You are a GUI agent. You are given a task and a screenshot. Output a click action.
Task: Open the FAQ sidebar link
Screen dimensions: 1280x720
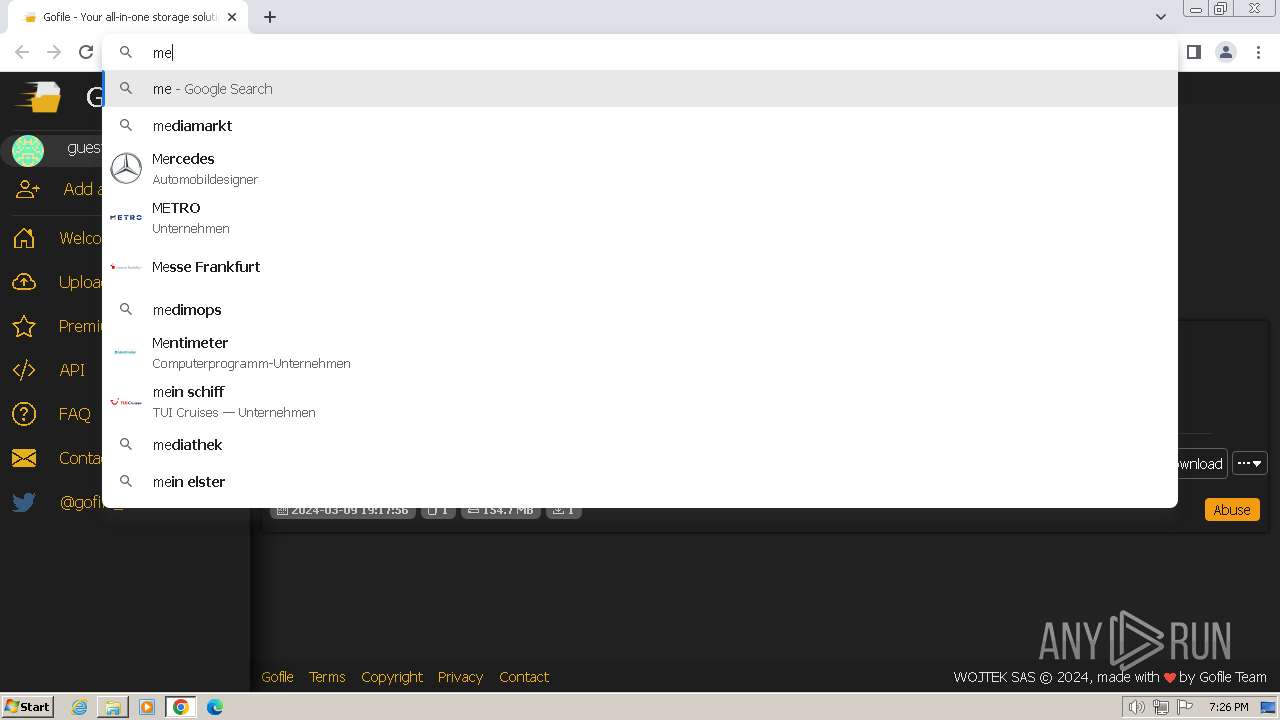click(x=75, y=414)
